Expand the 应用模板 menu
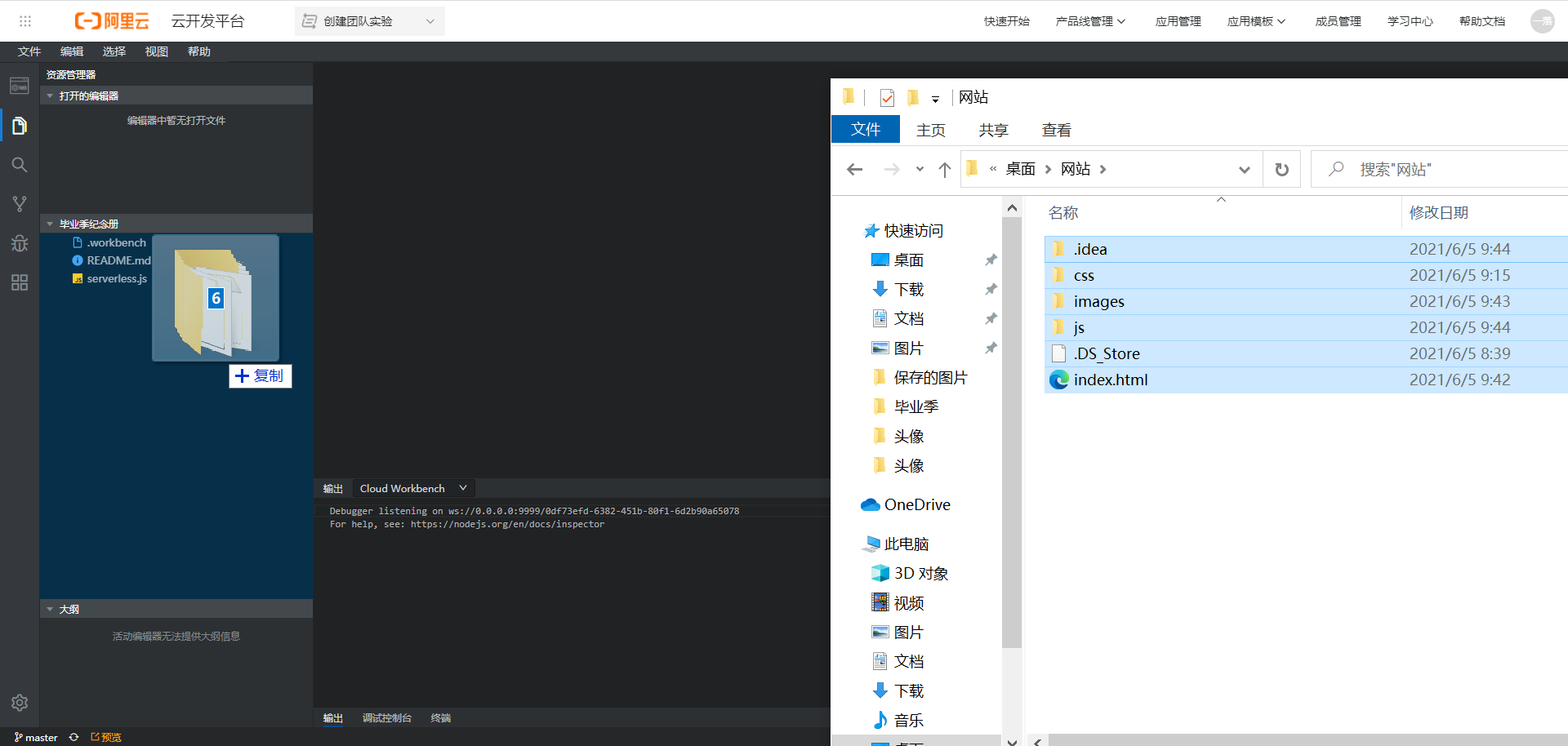The width and height of the screenshot is (1568, 746). (1256, 21)
